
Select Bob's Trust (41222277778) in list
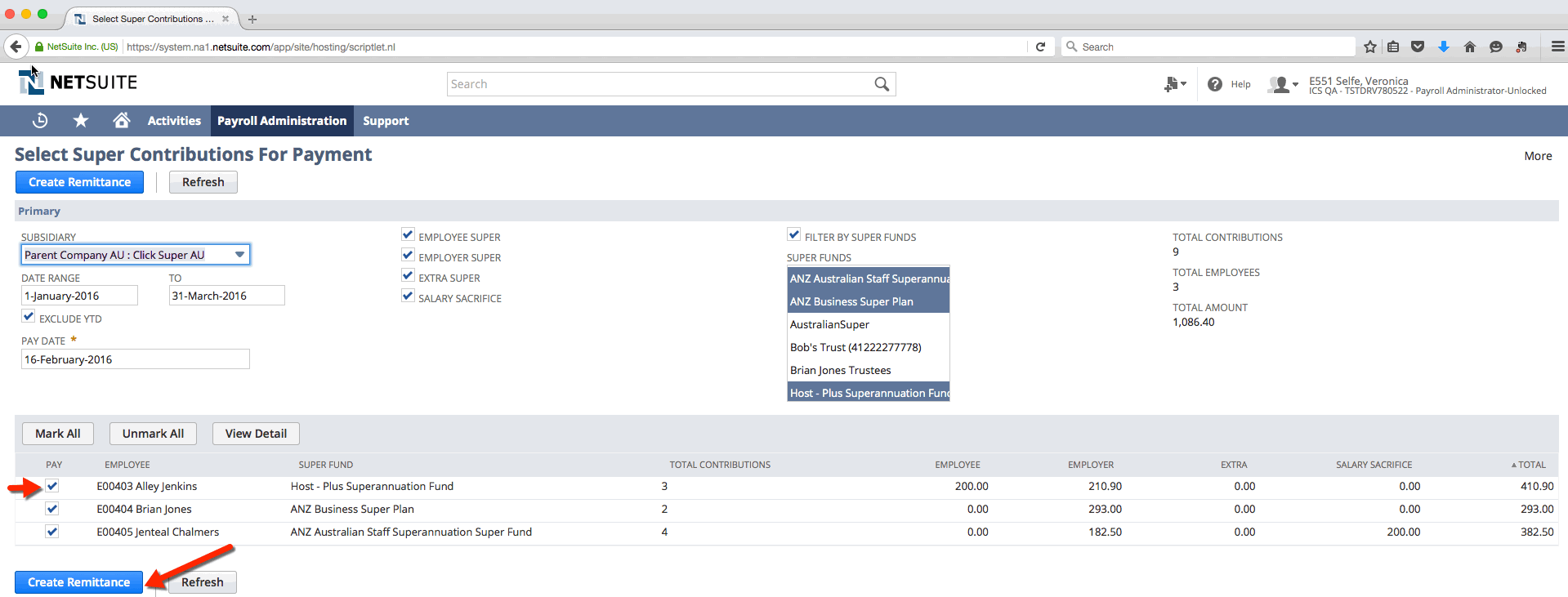869,347
